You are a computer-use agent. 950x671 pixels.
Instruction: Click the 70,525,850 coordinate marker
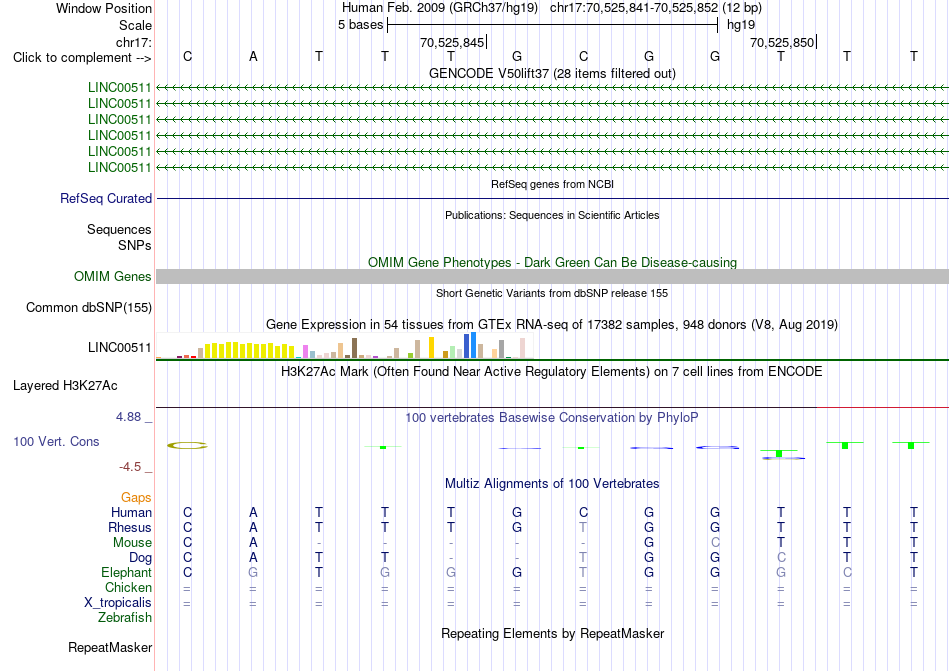tap(782, 42)
